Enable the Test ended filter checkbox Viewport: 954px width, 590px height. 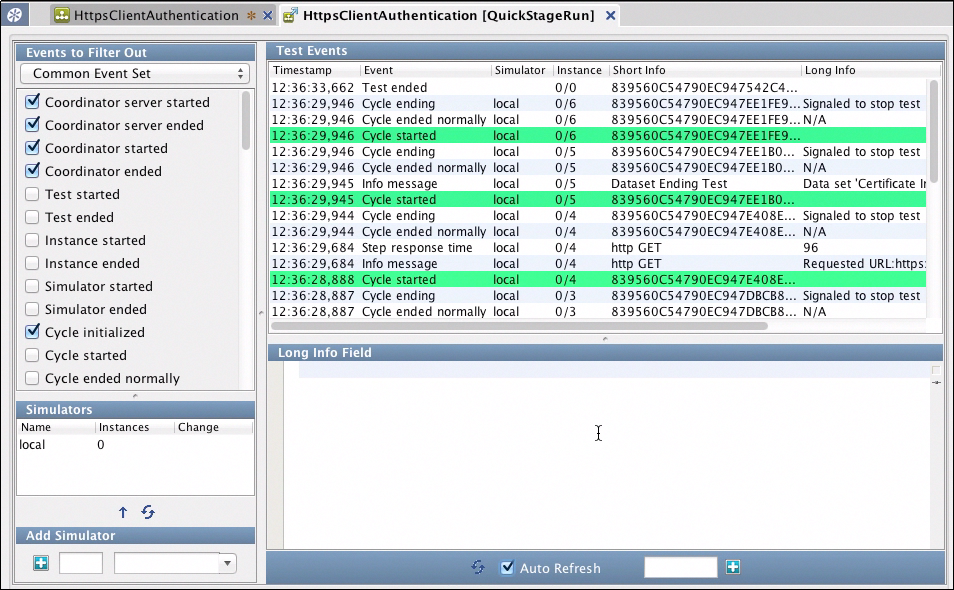[32, 217]
